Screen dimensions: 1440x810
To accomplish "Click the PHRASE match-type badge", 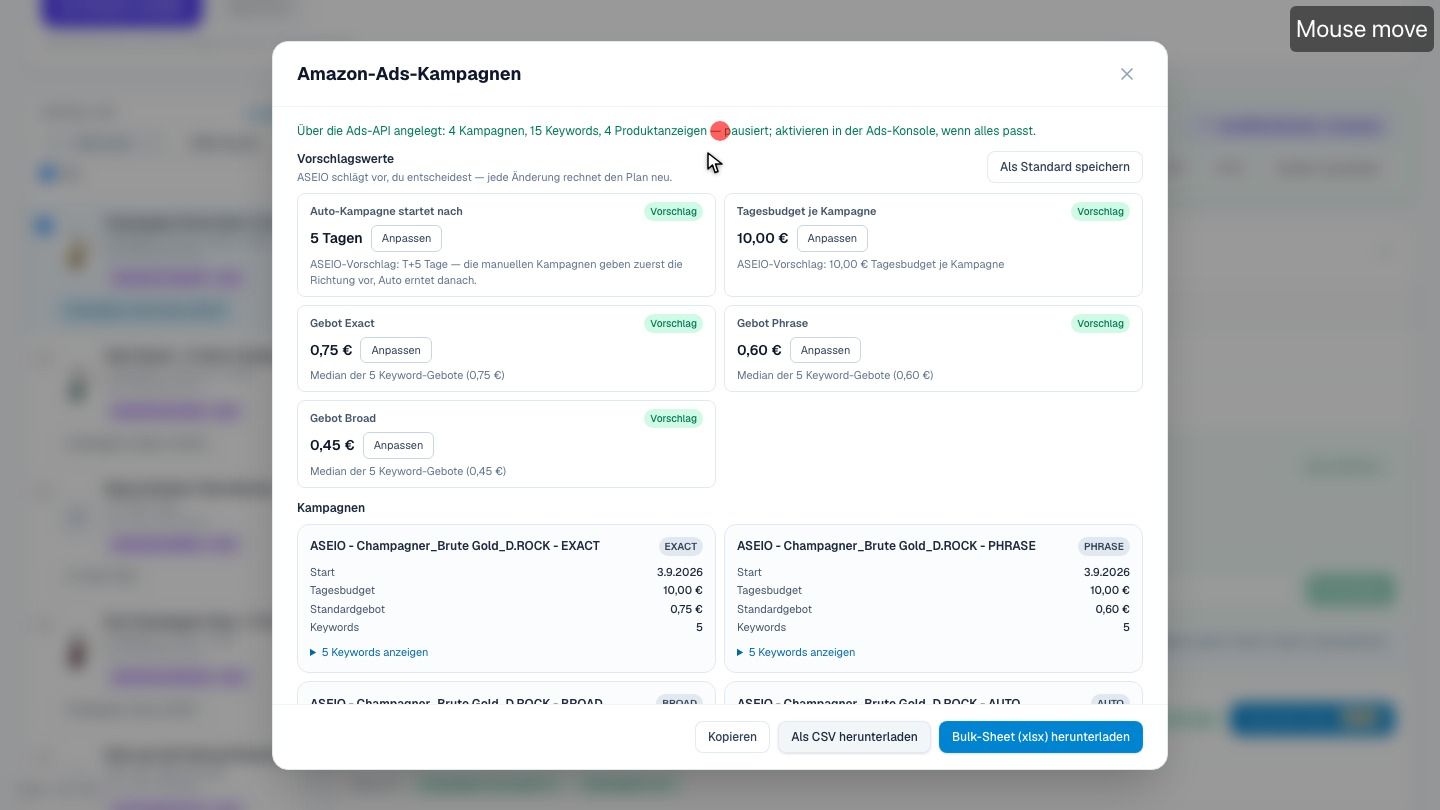I will 1104,547.
